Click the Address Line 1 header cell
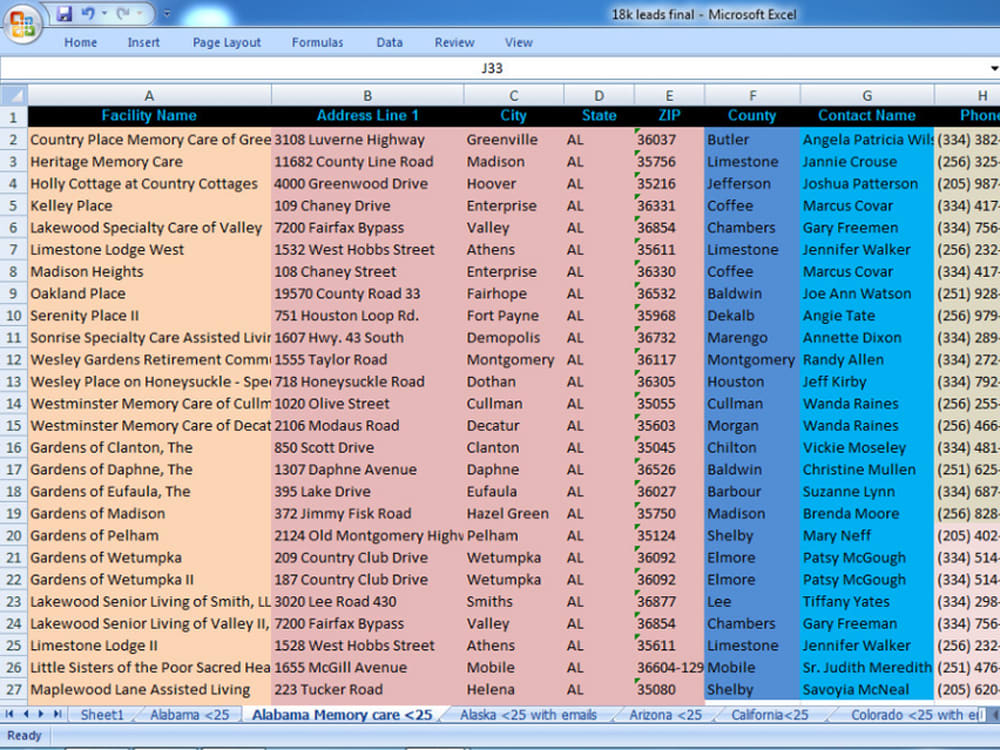 point(367,116)
